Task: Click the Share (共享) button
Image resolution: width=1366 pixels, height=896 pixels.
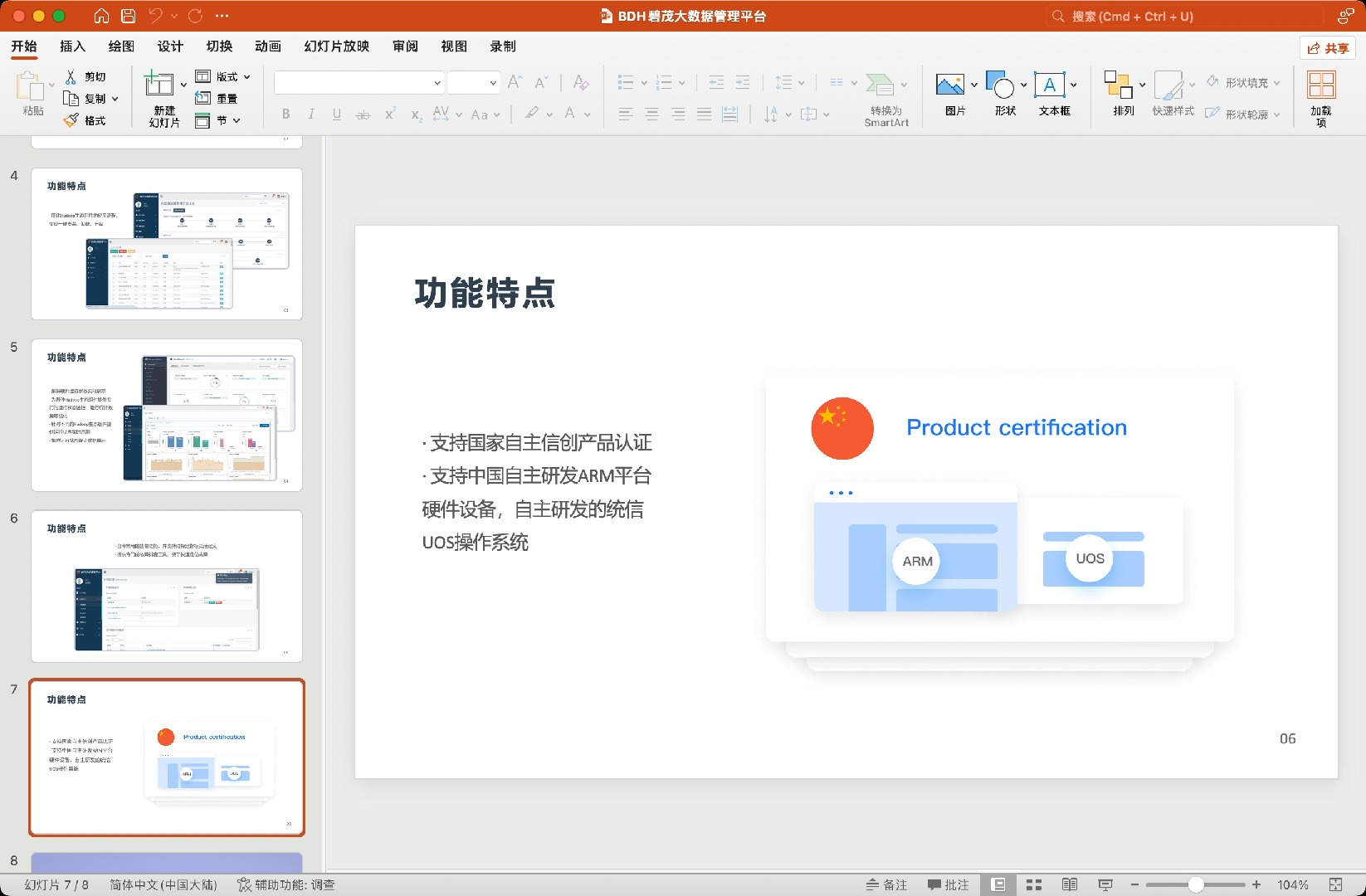Action: (x=1328, y=48)
